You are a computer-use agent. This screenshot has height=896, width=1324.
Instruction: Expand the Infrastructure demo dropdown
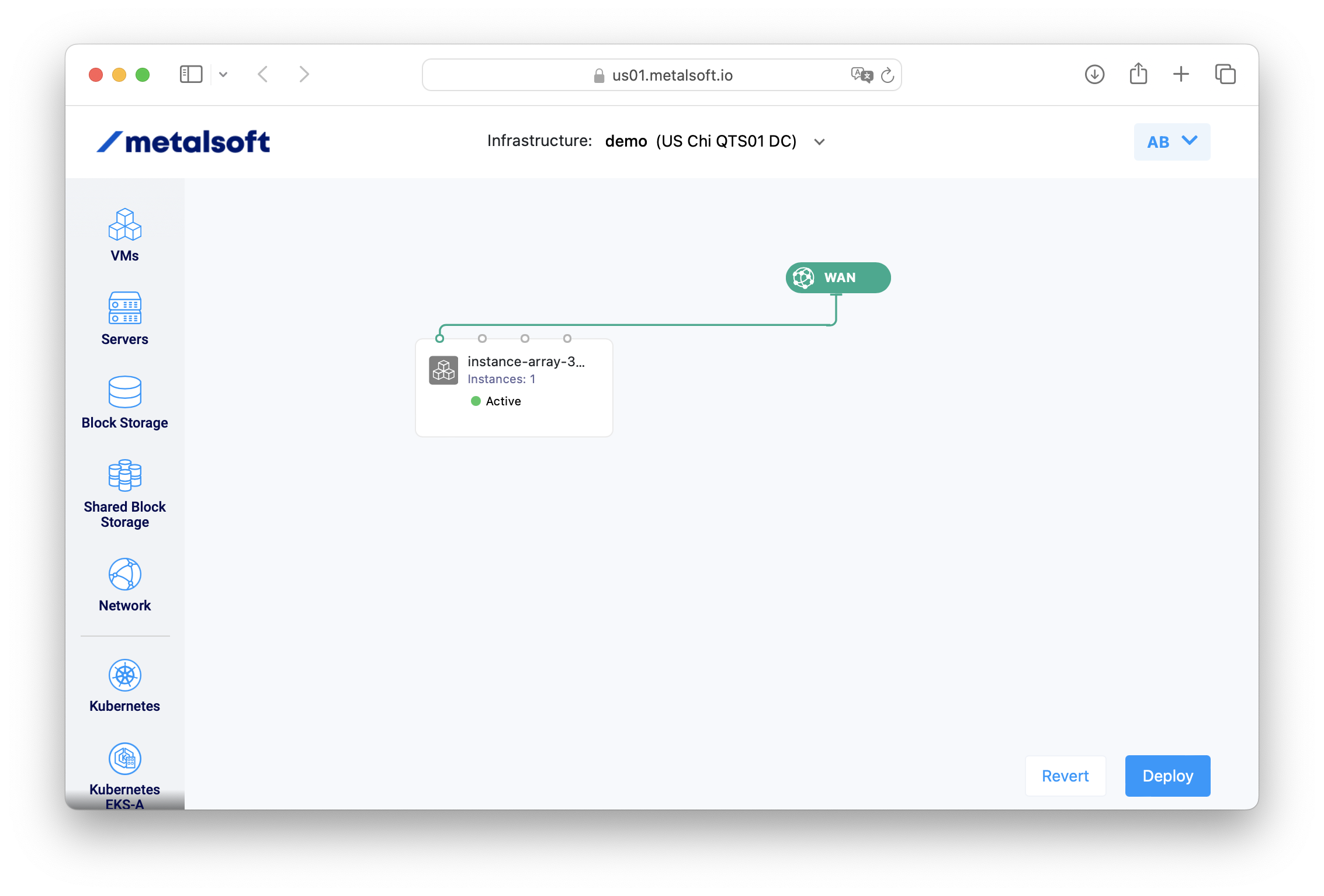pyautogui.click(x=819, y=142)
